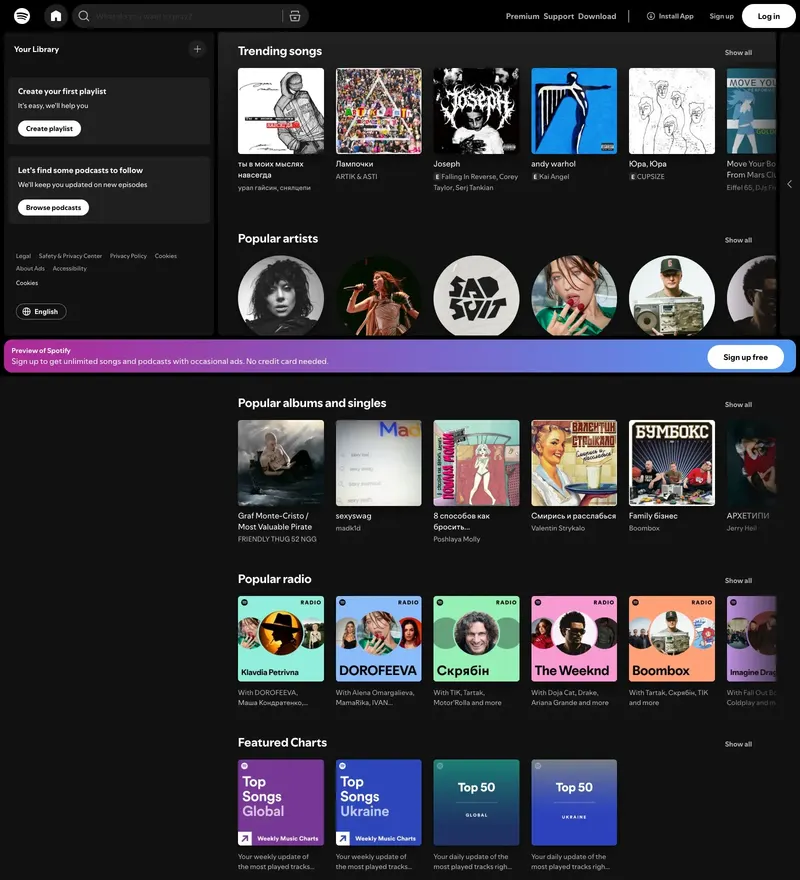
Task: Show all Popular albums and singles
Action: 738,404
